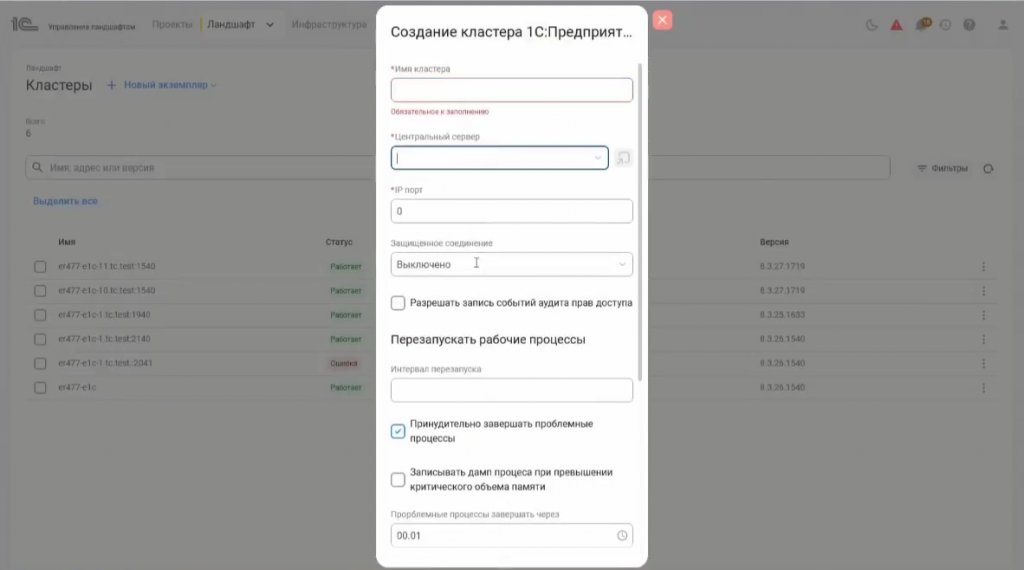Image resolution: width=1024 pixels, height=570 pixels.
Task: Click cluster name er477-e1c-1.tc.test:2041
Action: 105,363
